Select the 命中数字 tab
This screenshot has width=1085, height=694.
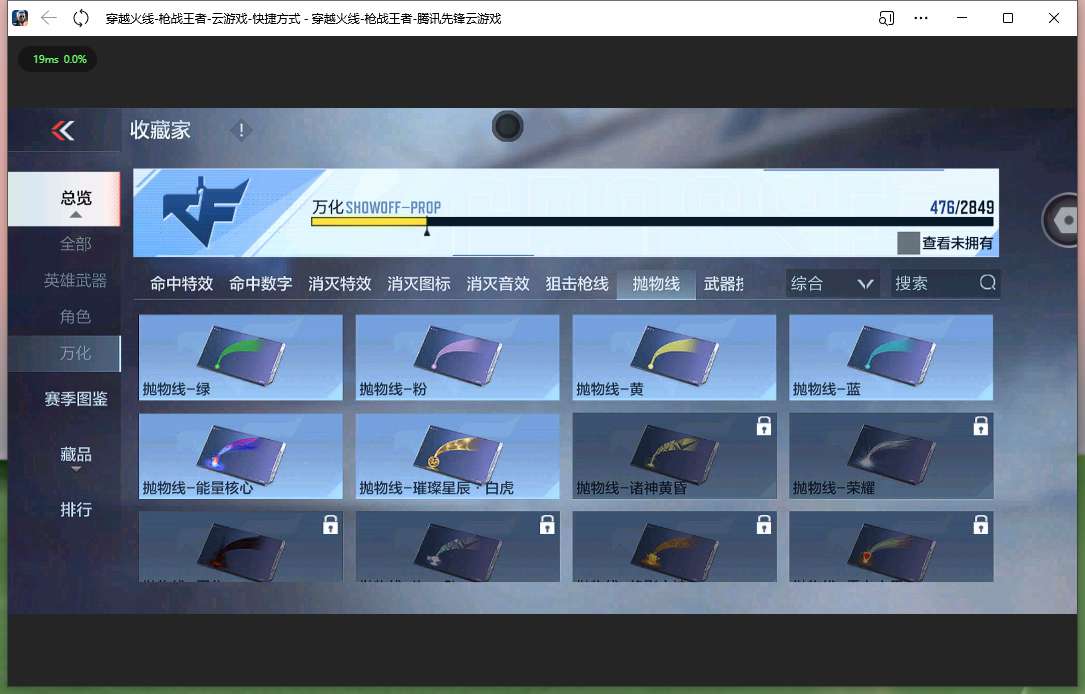(x=260, y=284)
